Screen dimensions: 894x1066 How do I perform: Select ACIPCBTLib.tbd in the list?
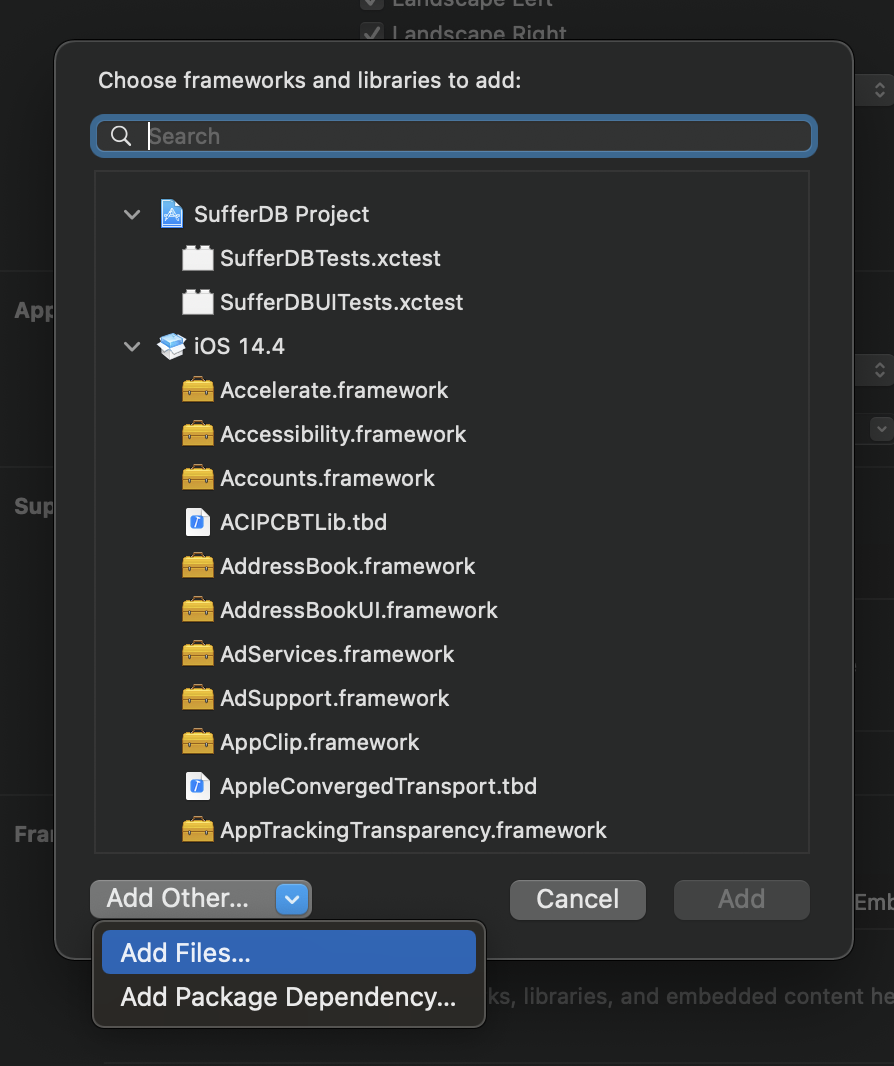452,522
